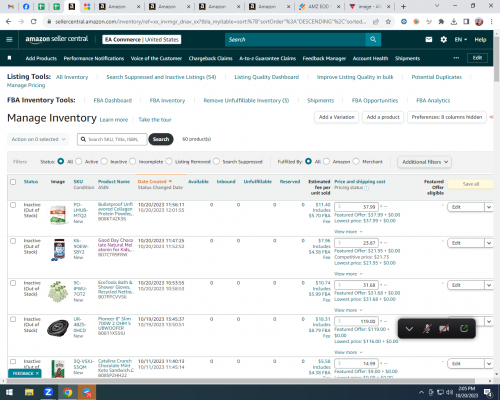
Task: Open the three-dot more menu in navigation bar
Action: pyautogui.click(x=456, y=58)
